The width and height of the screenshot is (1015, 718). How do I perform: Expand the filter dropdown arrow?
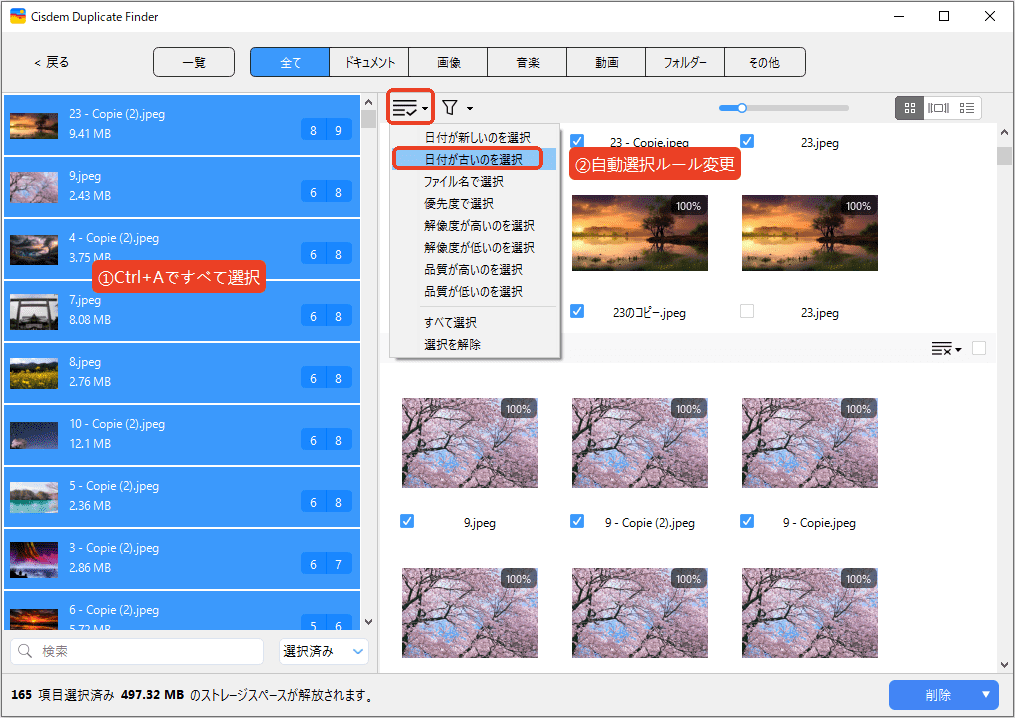[x=470, y=108]
